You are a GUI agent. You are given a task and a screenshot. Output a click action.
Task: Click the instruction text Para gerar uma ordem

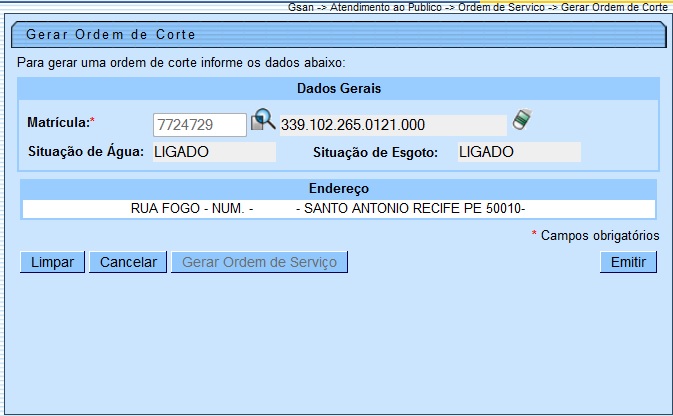(x=181, y=63)
